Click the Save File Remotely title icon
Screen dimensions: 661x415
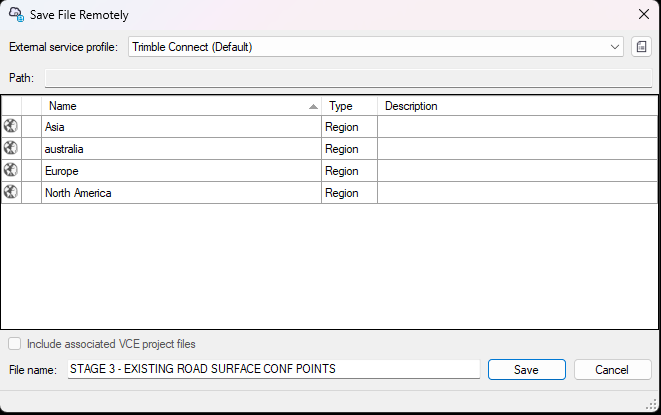(x=16, y=15)
